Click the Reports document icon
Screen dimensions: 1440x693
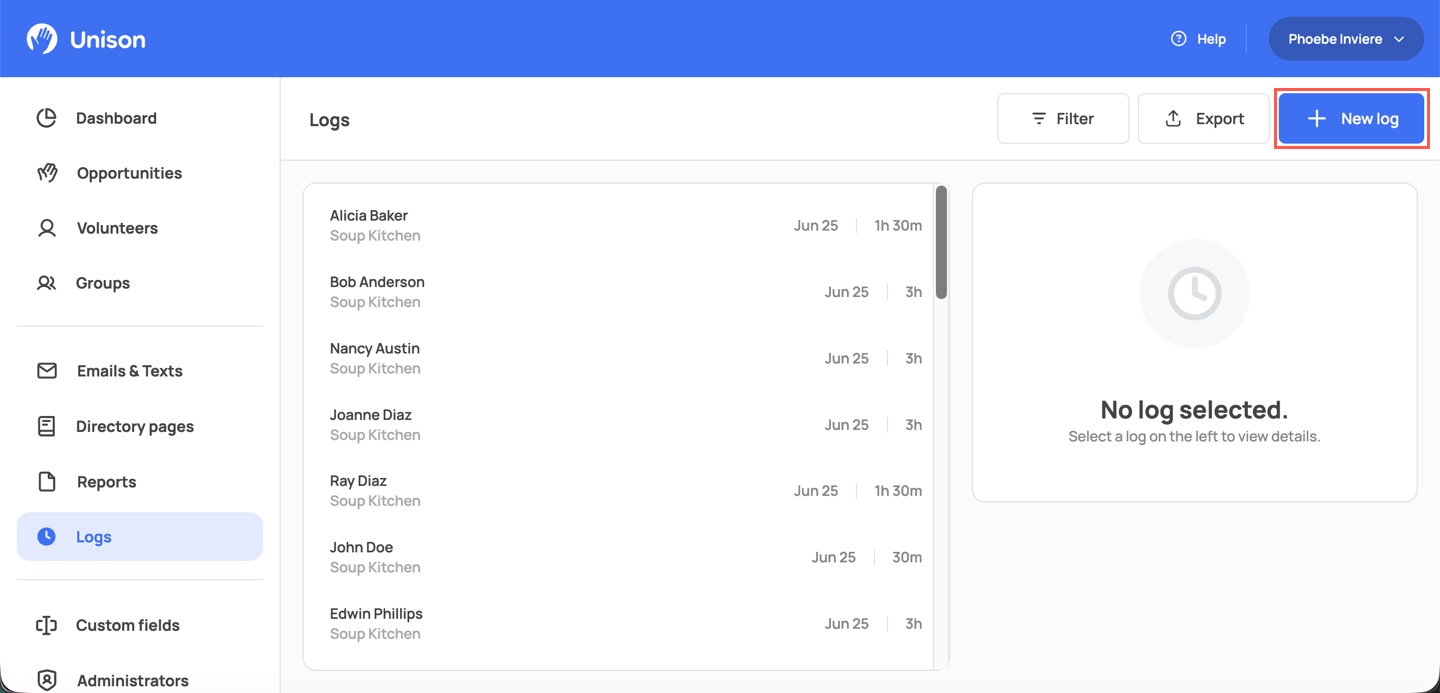46,482
